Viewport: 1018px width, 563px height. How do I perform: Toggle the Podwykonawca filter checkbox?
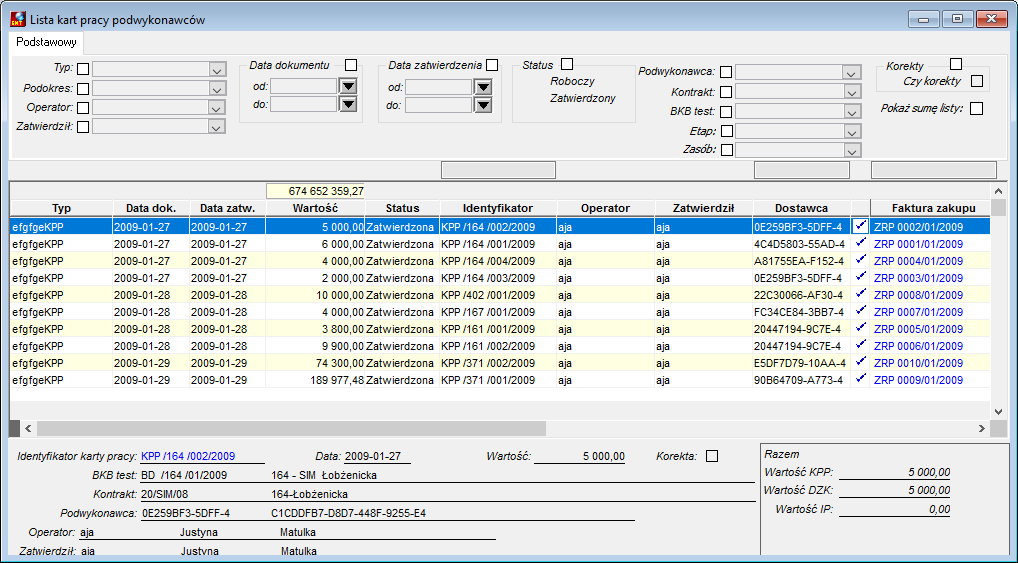726,72
